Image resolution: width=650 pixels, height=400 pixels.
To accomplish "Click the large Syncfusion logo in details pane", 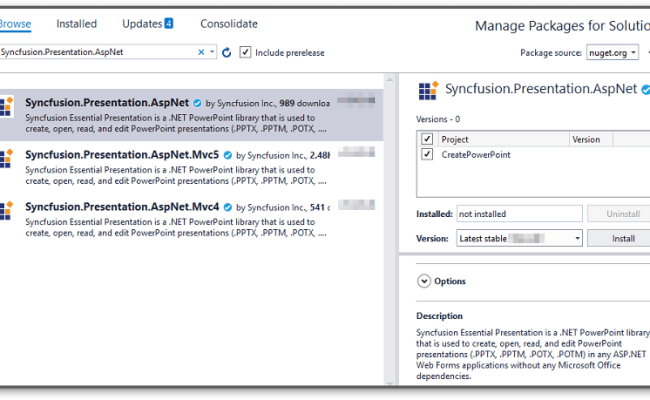I will tap(428, 90).
